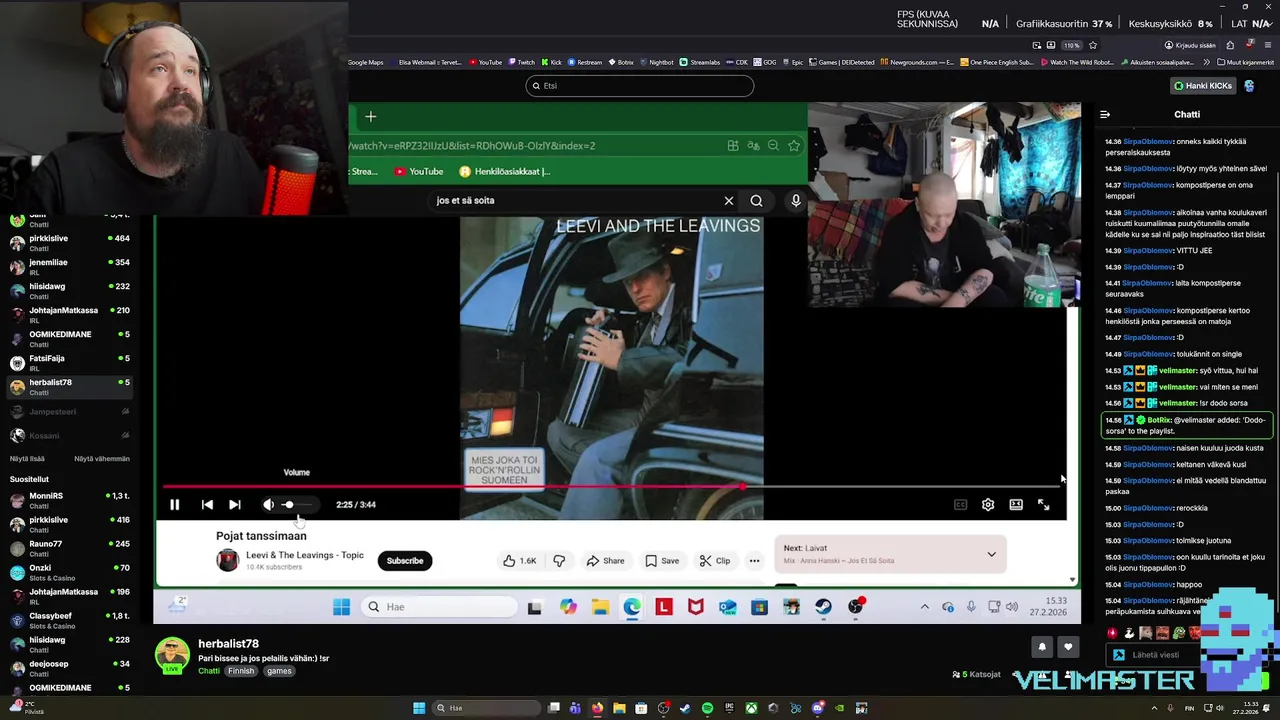Open Henkilöasiakkaat bookmark in inner browser
The height and width of the screenshot is (720, 1280).
pos(505,172)
